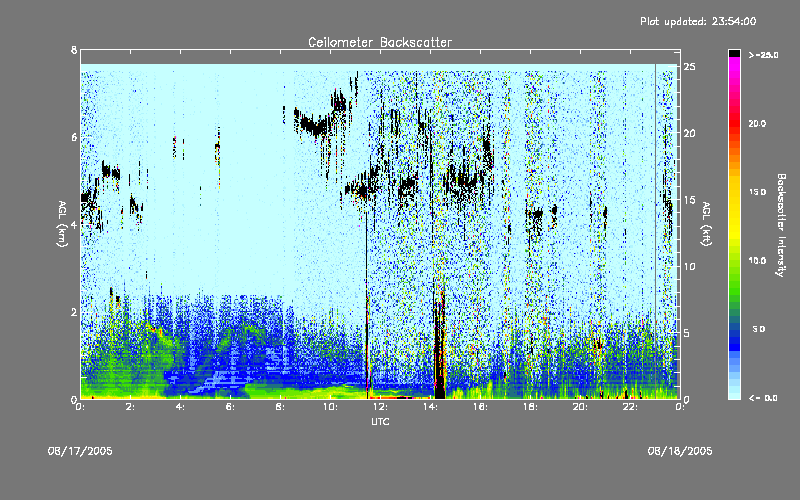Click the "Plot updated: 23:54:00" timestamp

click(698, 21)
